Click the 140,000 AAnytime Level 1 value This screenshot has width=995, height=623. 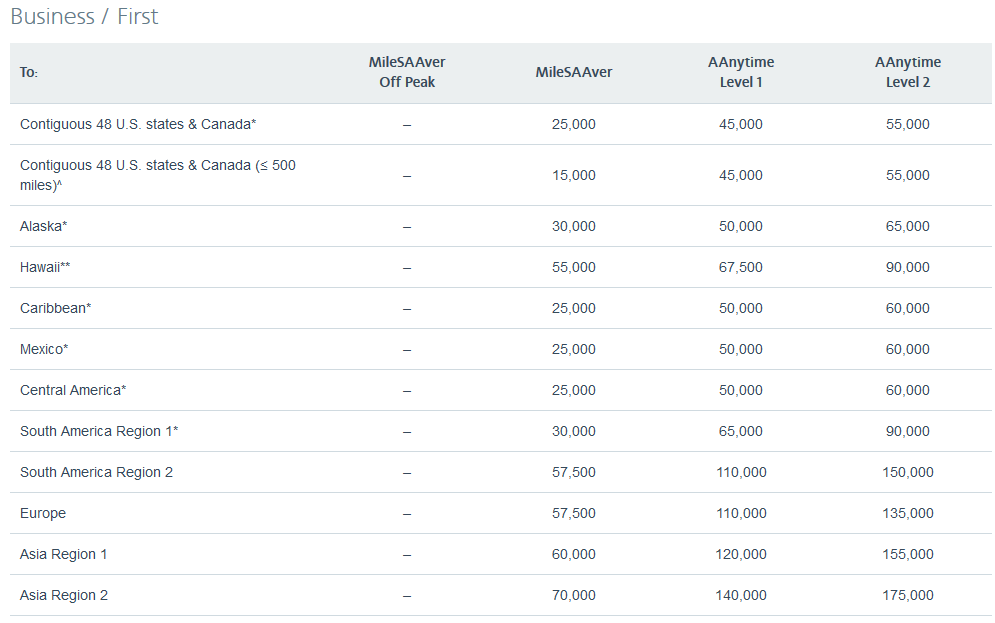[x=741, y=596]
